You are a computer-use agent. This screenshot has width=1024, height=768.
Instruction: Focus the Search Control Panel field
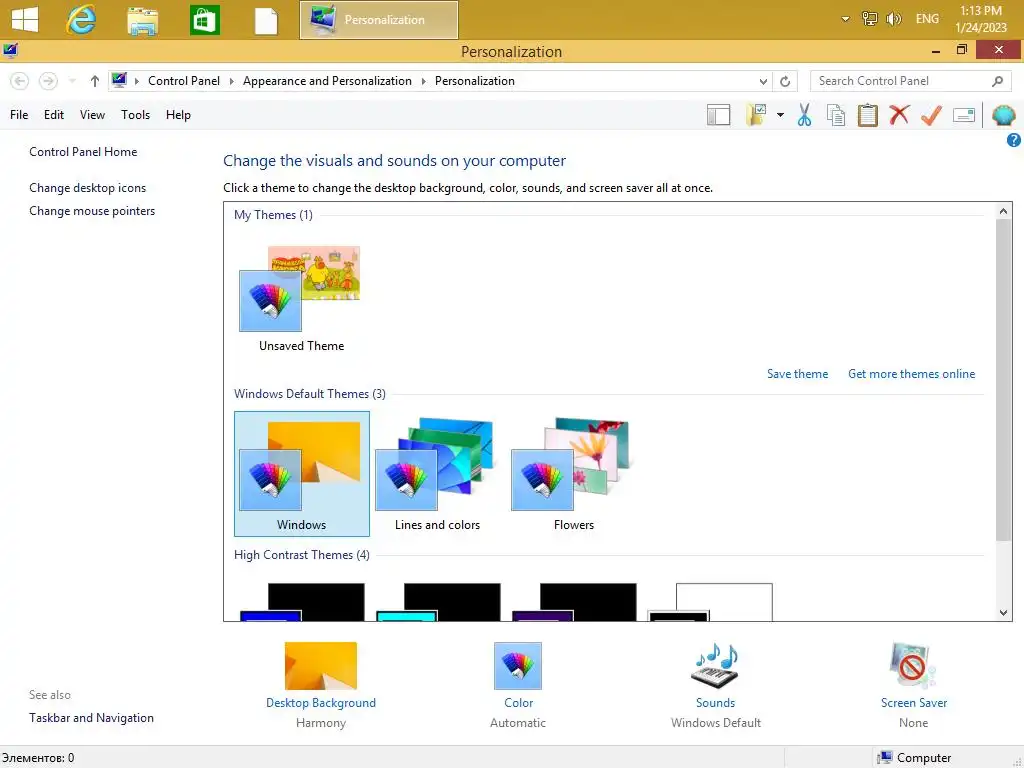pyautogui.click(x=901, y=81)
